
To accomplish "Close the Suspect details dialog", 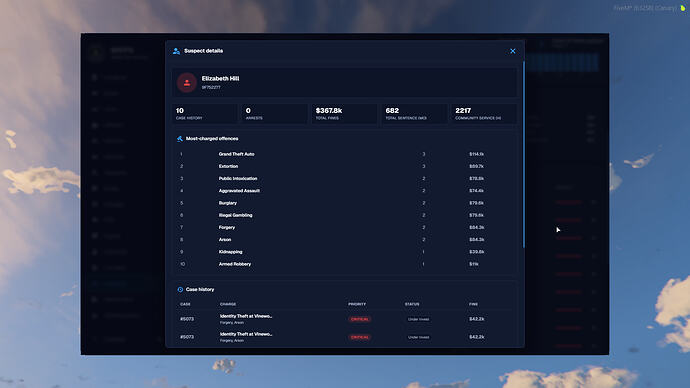I will [513, 51].
